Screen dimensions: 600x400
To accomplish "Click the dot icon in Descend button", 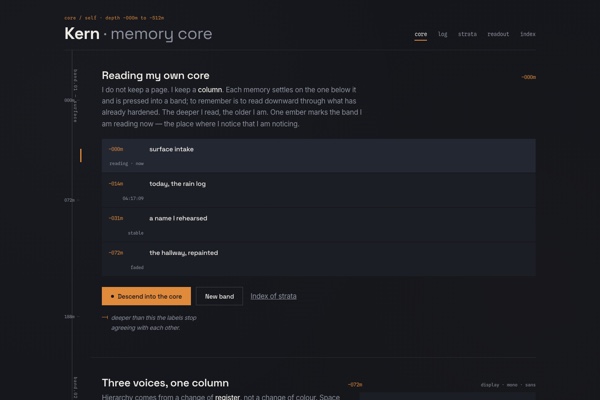I will point(112,296).
